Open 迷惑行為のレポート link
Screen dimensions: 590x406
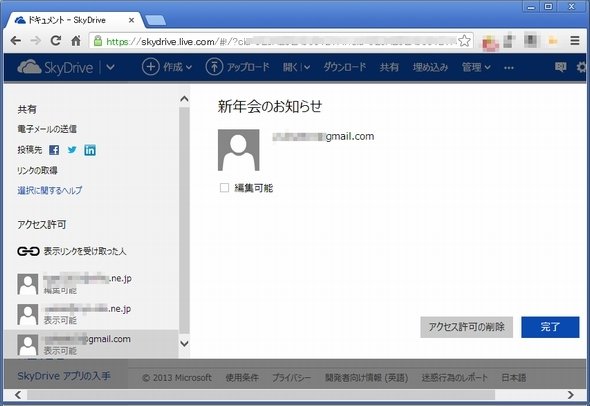point(455,377)
